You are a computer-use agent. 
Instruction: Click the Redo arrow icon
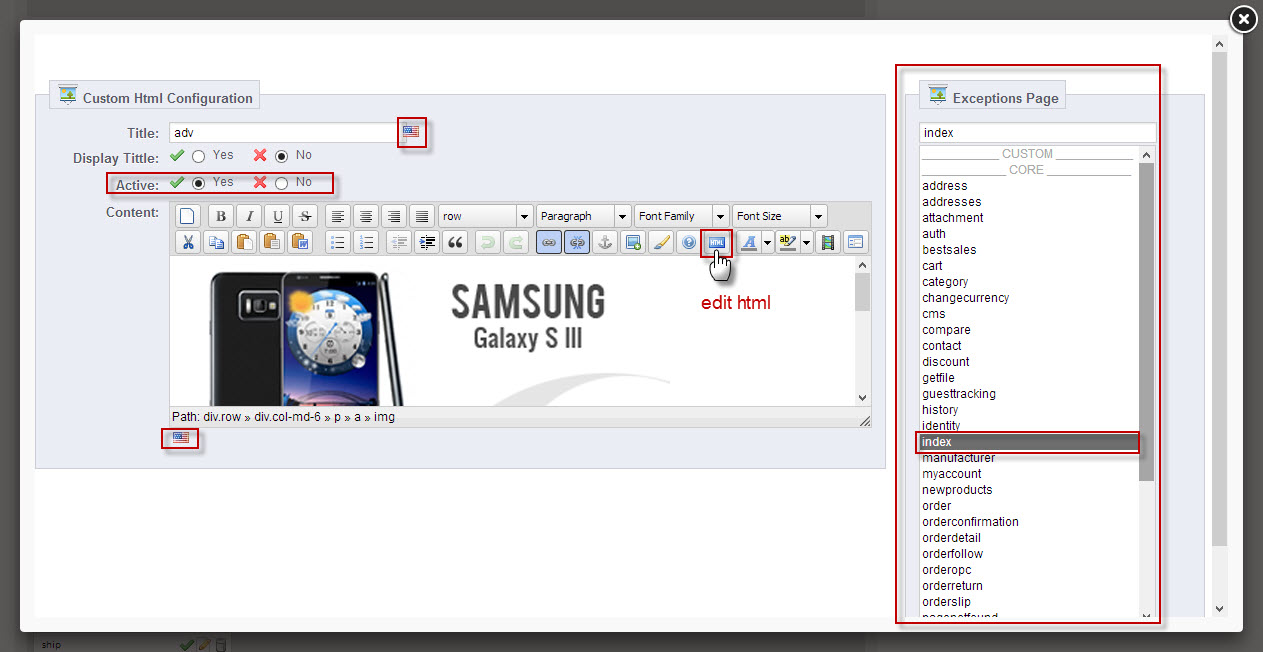515,242
